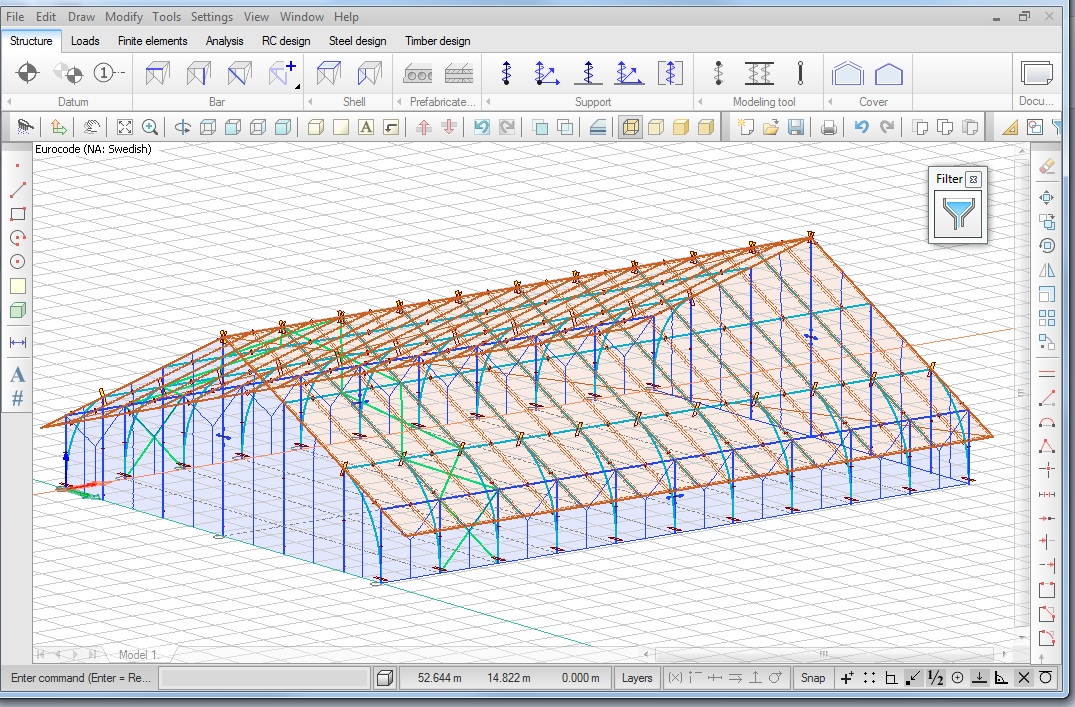This screenshot has width=1075, height=707.
Task: Switch to the Steel design tab
Action: pyautogui.click(x=357, y=41)
